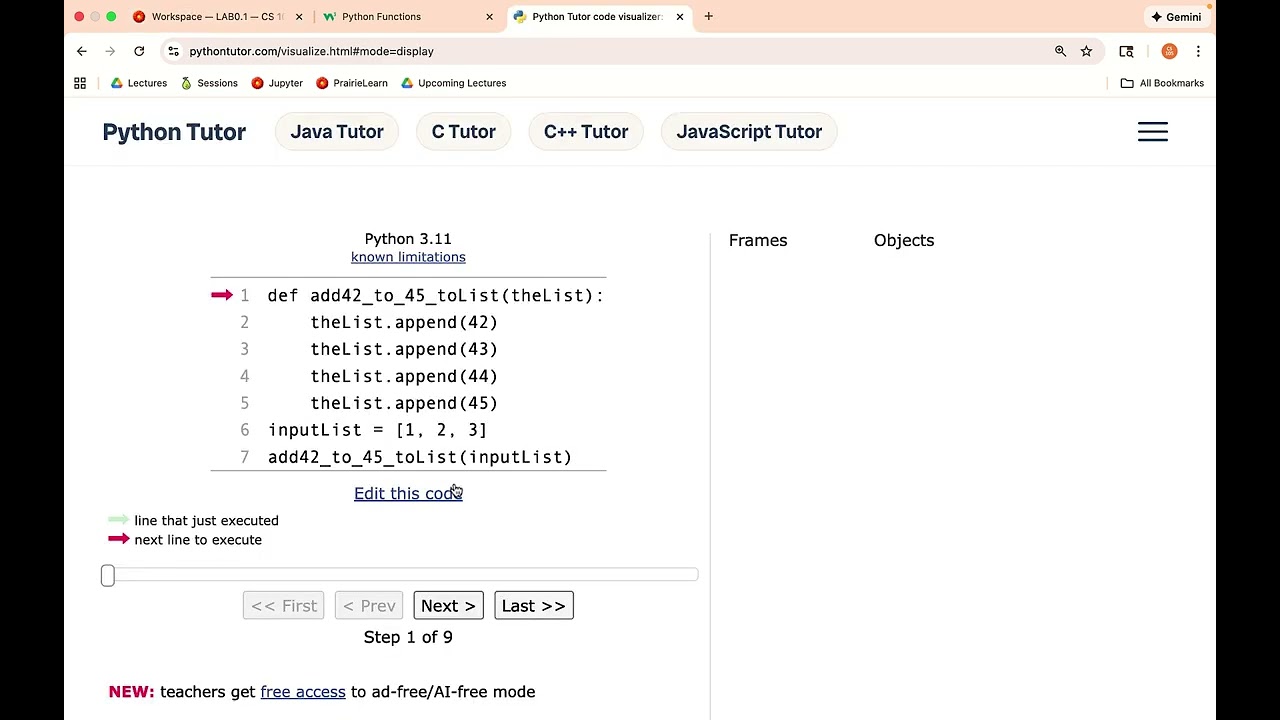Close the Python Functions tab
The image size is (1280, 720).
coord(489,17)
